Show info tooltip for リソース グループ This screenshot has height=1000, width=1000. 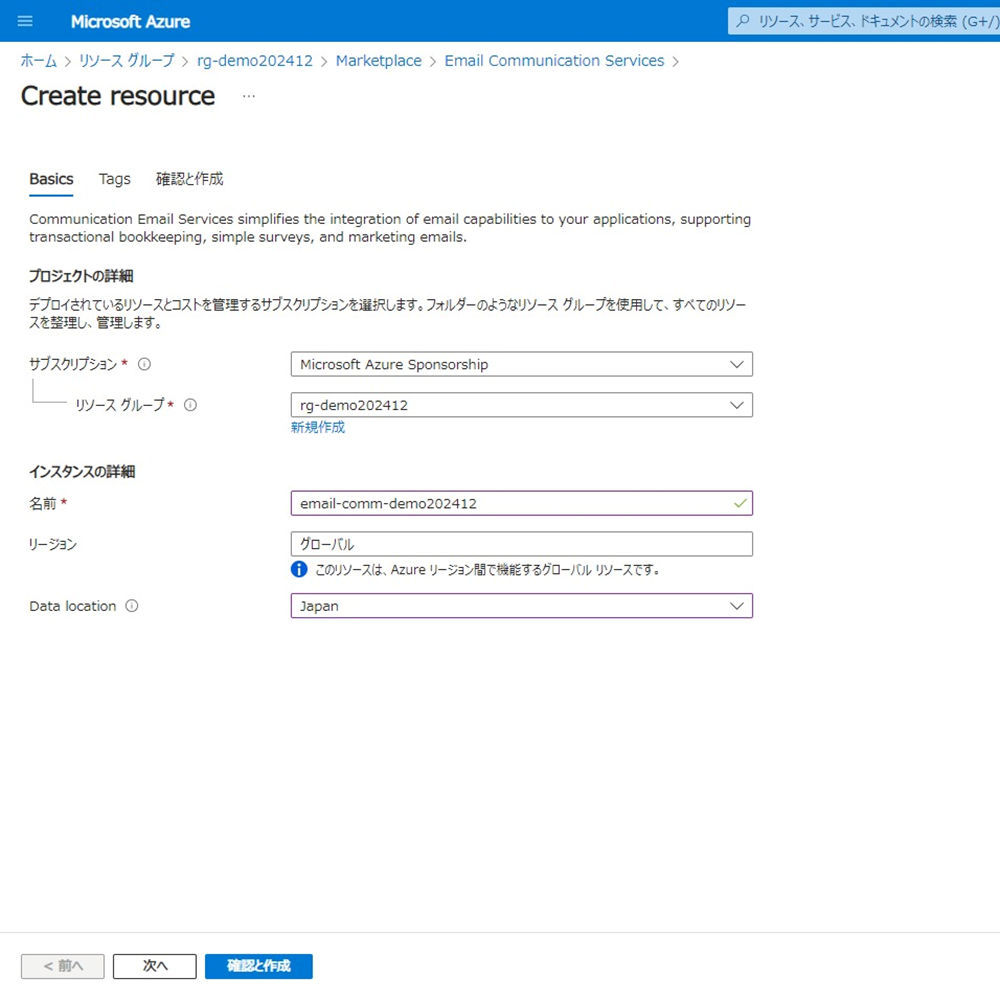tap(190, 405)
